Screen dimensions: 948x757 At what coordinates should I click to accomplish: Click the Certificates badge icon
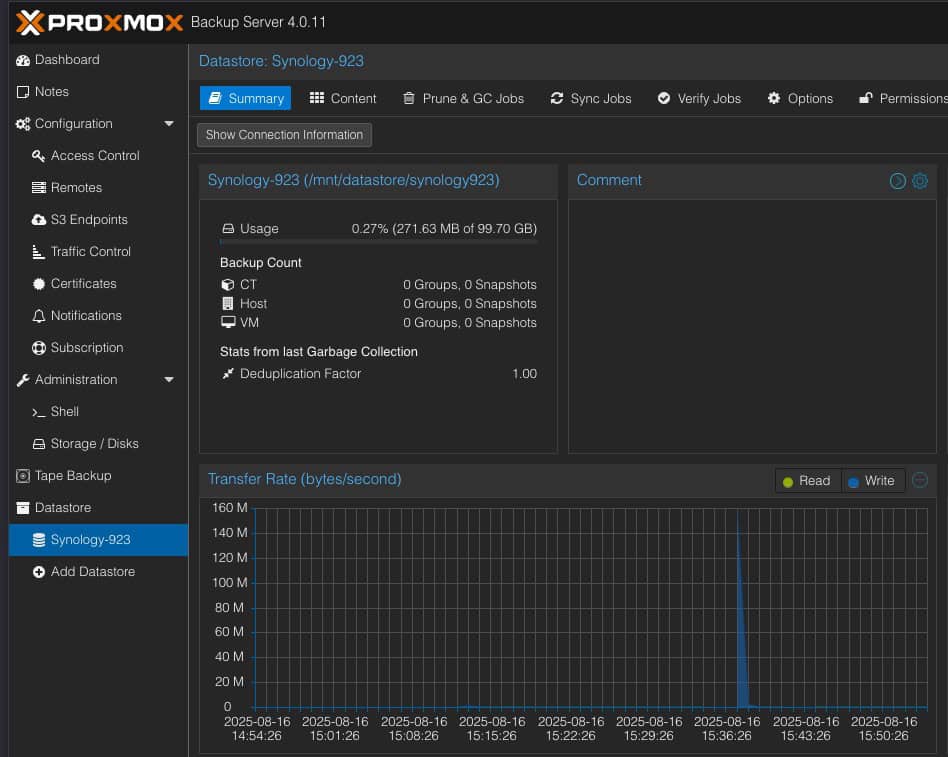tap(39, 284)
